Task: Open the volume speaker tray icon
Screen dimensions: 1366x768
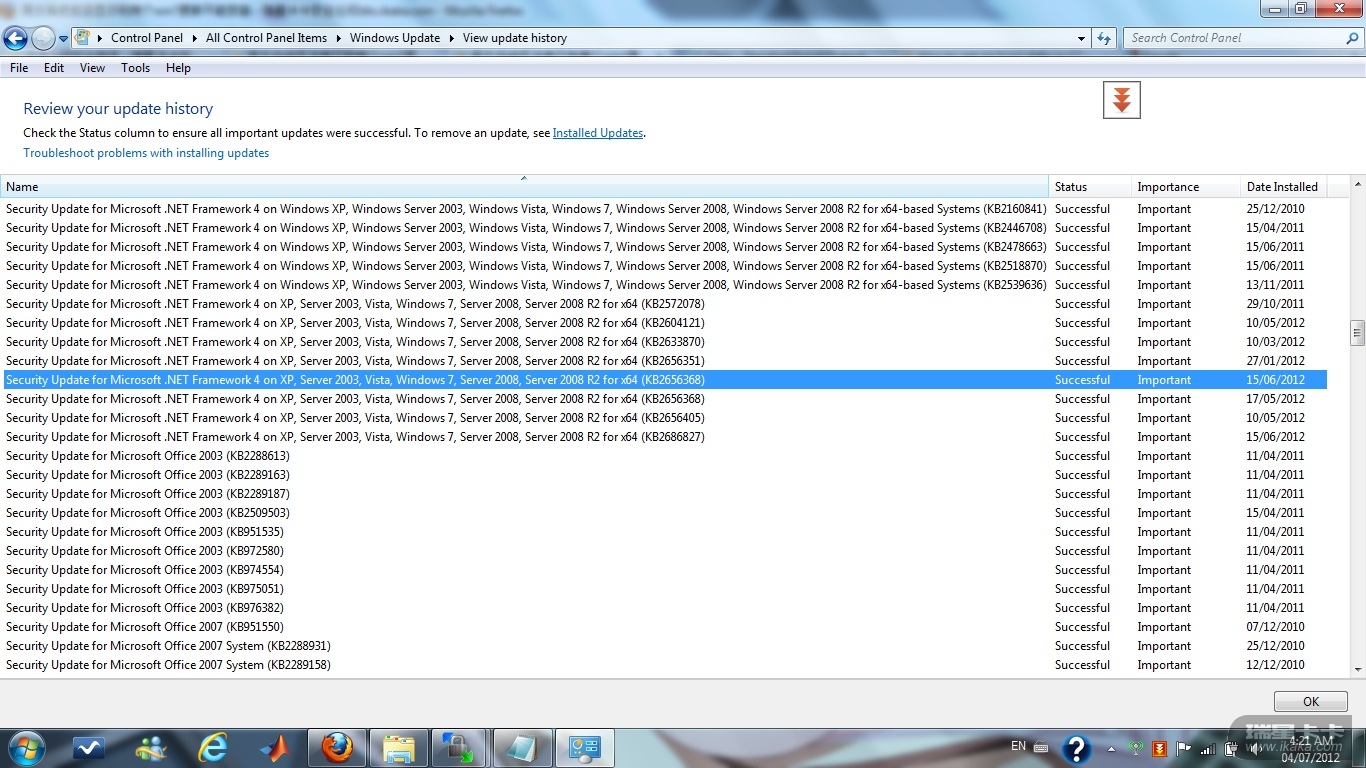Action: coord(1256,748)
